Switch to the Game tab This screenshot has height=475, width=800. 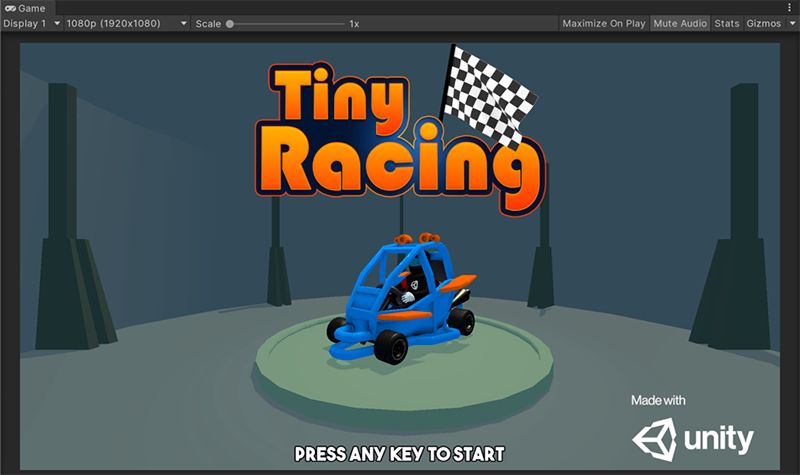26,8
